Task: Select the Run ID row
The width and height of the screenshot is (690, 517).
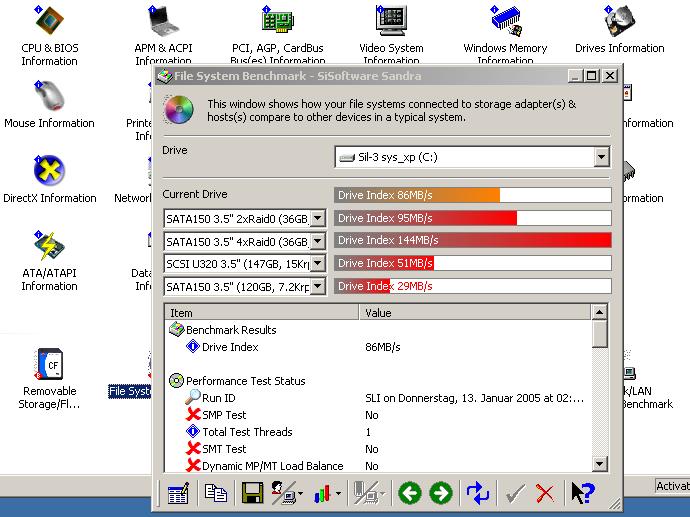Action: [378, 398]
